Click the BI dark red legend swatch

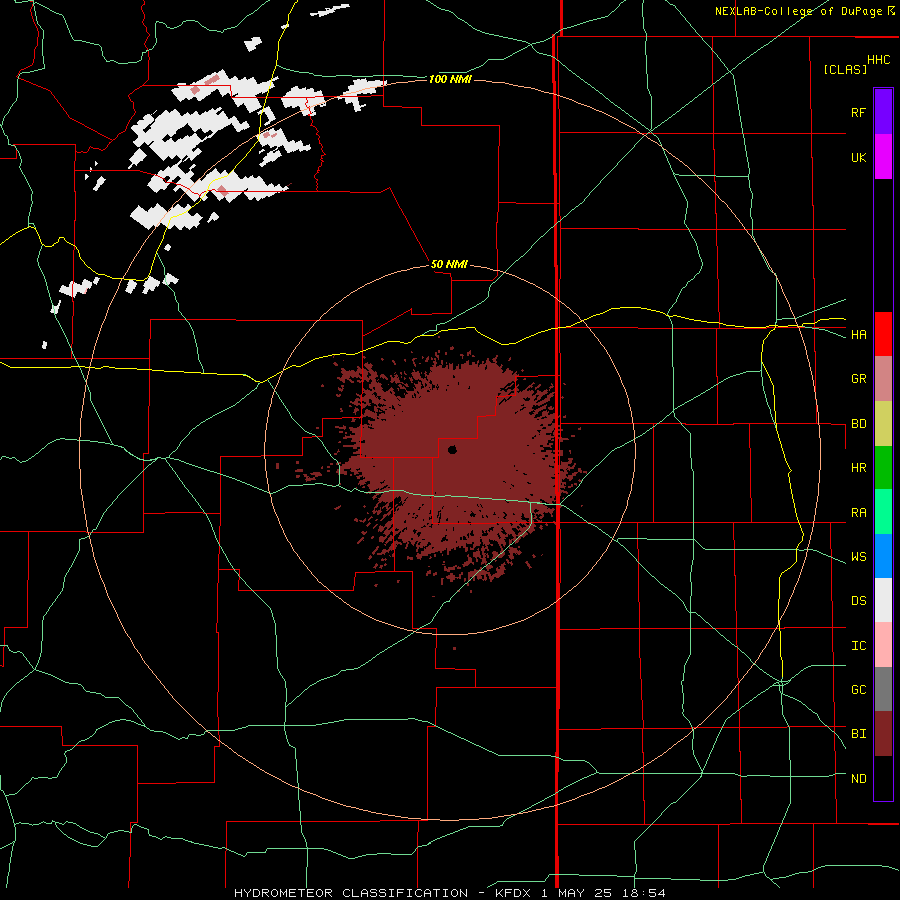tap(883, 734)
